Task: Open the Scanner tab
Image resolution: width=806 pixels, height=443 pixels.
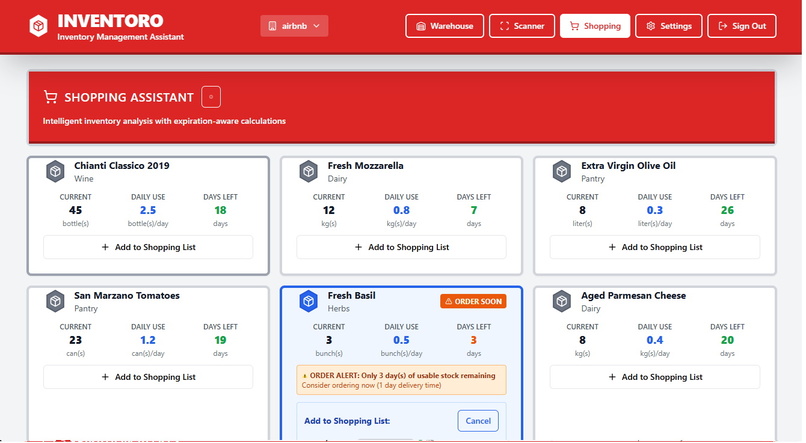Action: click(522, 26)
